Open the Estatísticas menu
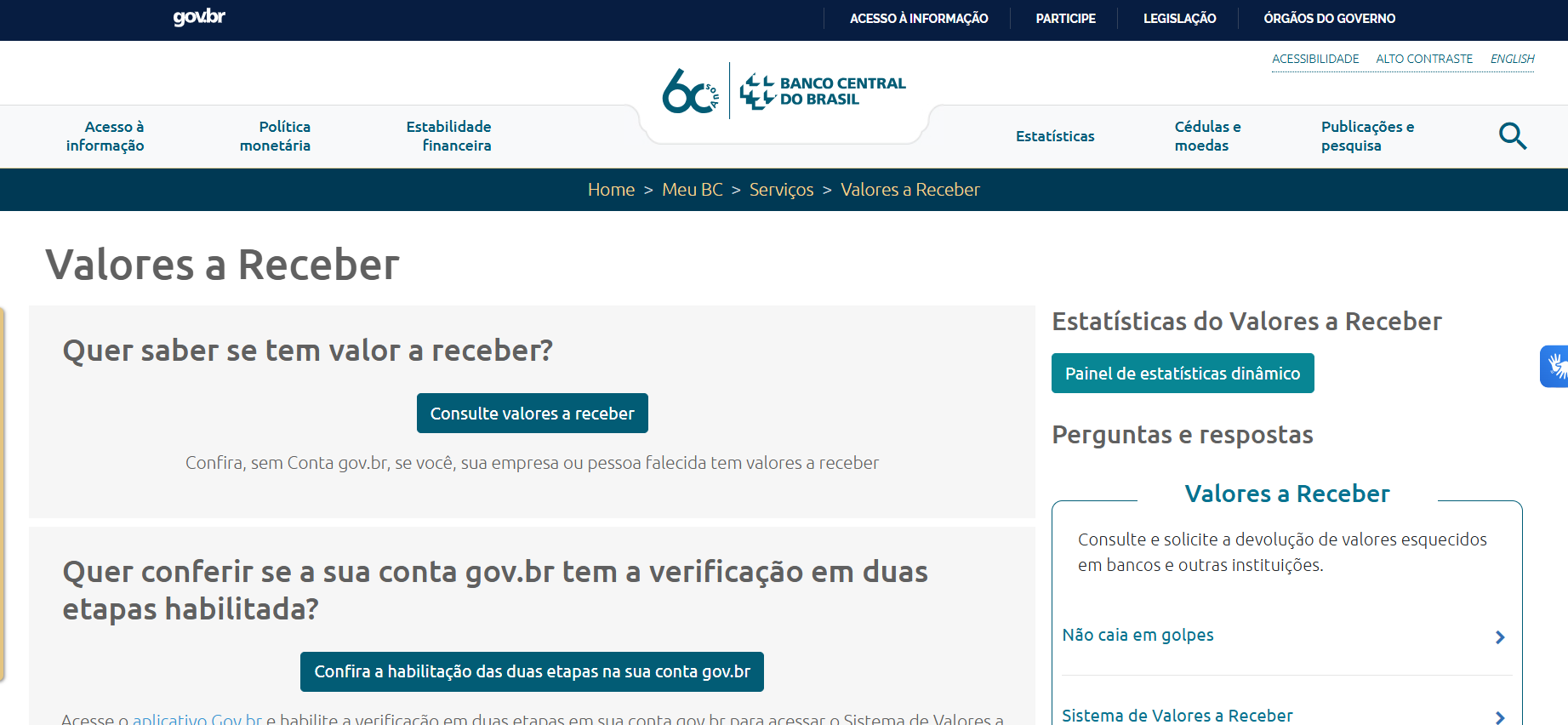The image size is (1568, 725). point(1055,136)
